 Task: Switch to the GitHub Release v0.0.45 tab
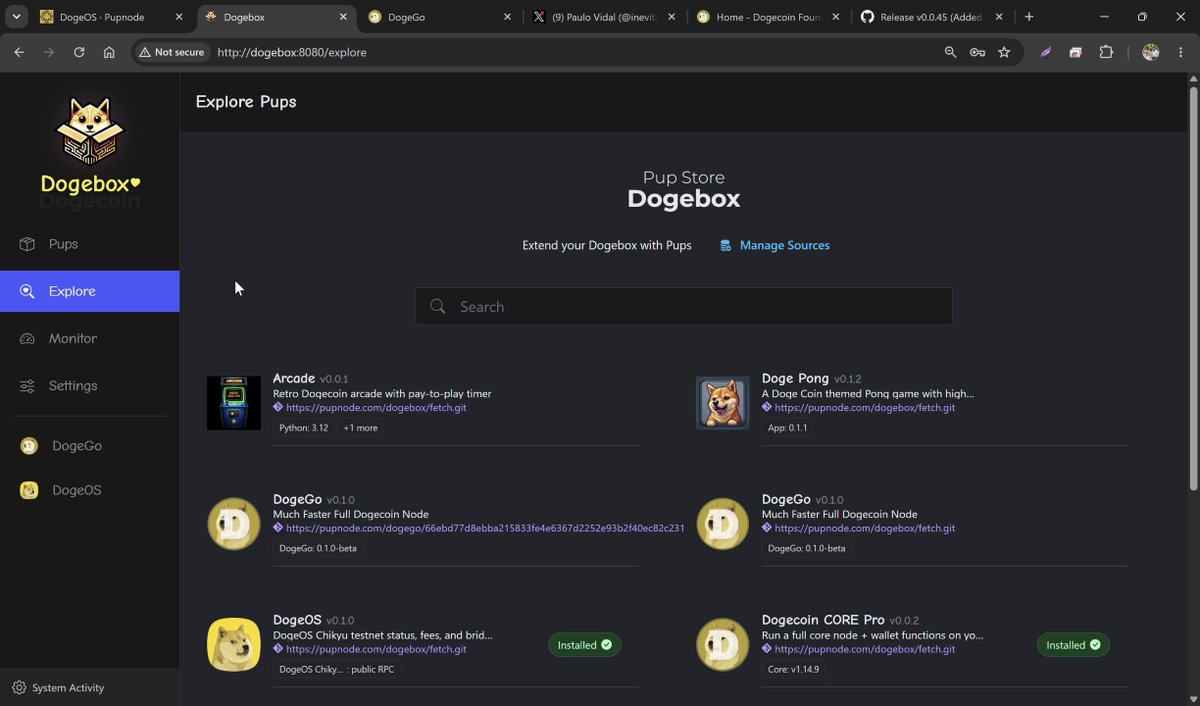pyautogui.click(x=932, y=17)
